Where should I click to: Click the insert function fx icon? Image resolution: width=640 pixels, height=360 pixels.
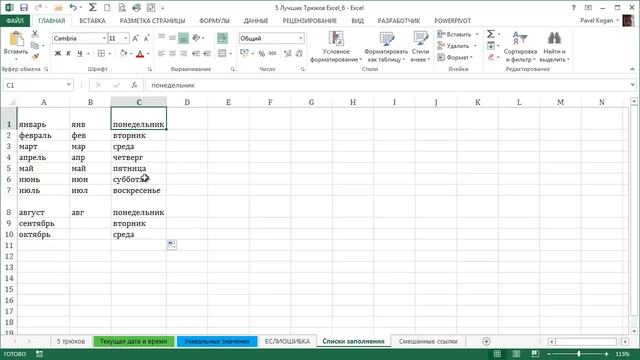pyautogui.click(x=134, y=85)
